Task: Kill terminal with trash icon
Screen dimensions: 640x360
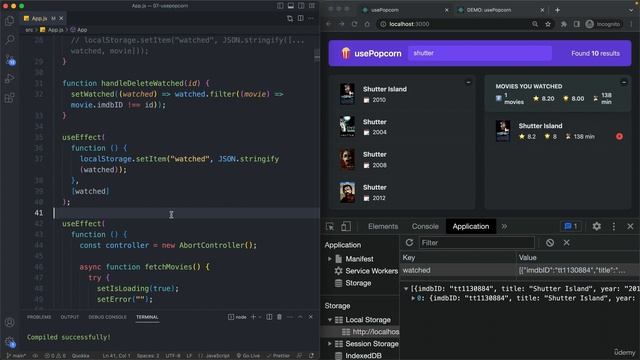Action: click(x=279, y=317)
